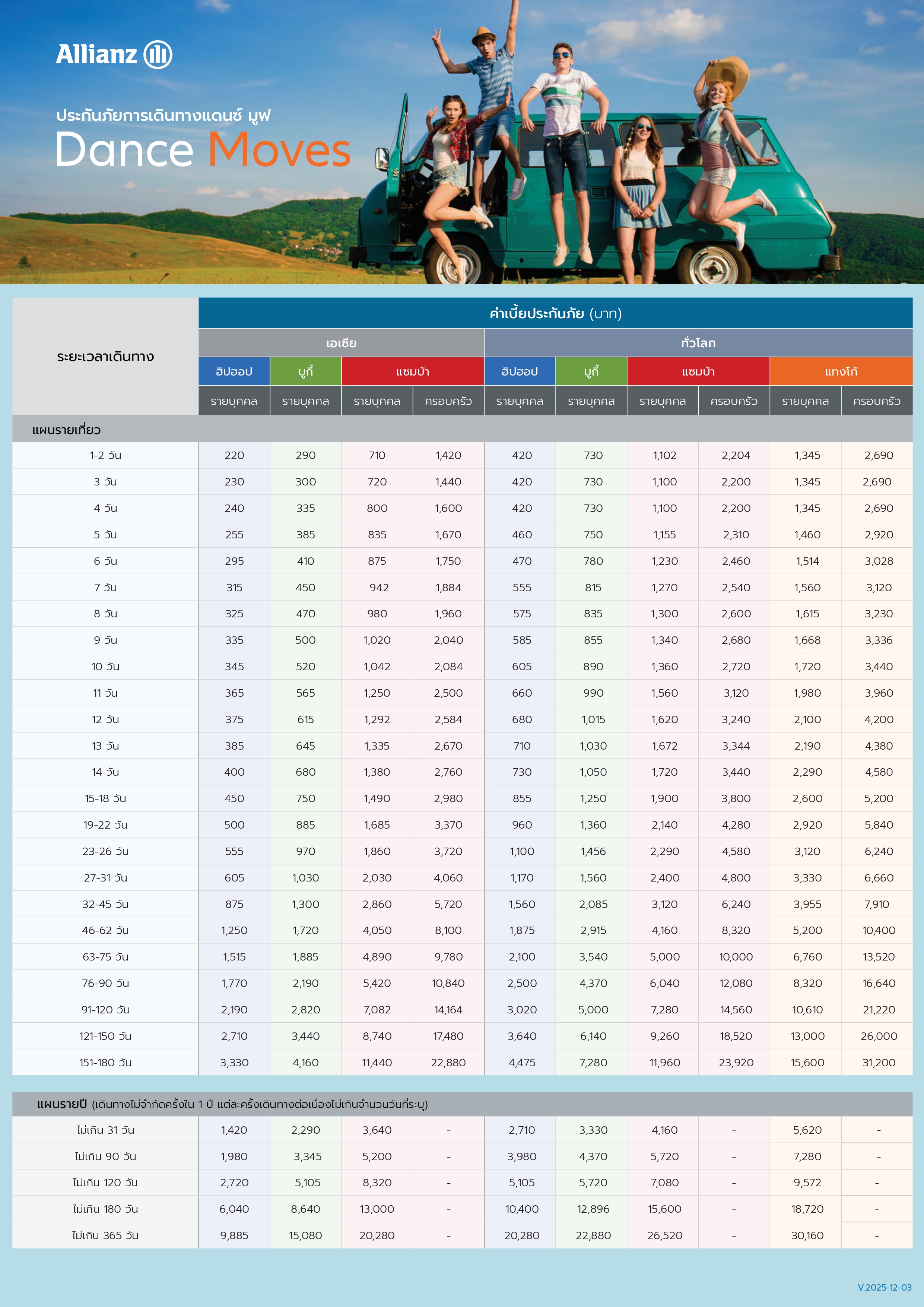
Task: Click the red แซมบ้า header under เอเชีย
Action: (413, 372)
